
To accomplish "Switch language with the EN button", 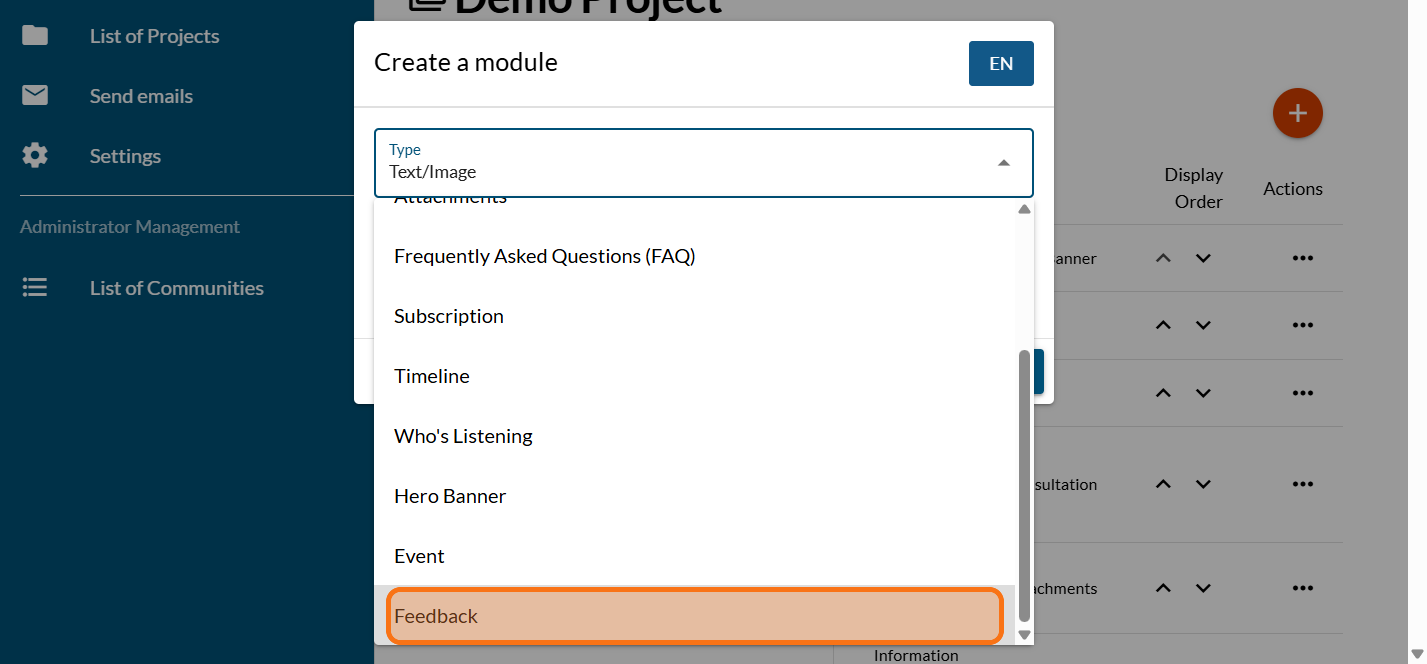I will 1000,63.
